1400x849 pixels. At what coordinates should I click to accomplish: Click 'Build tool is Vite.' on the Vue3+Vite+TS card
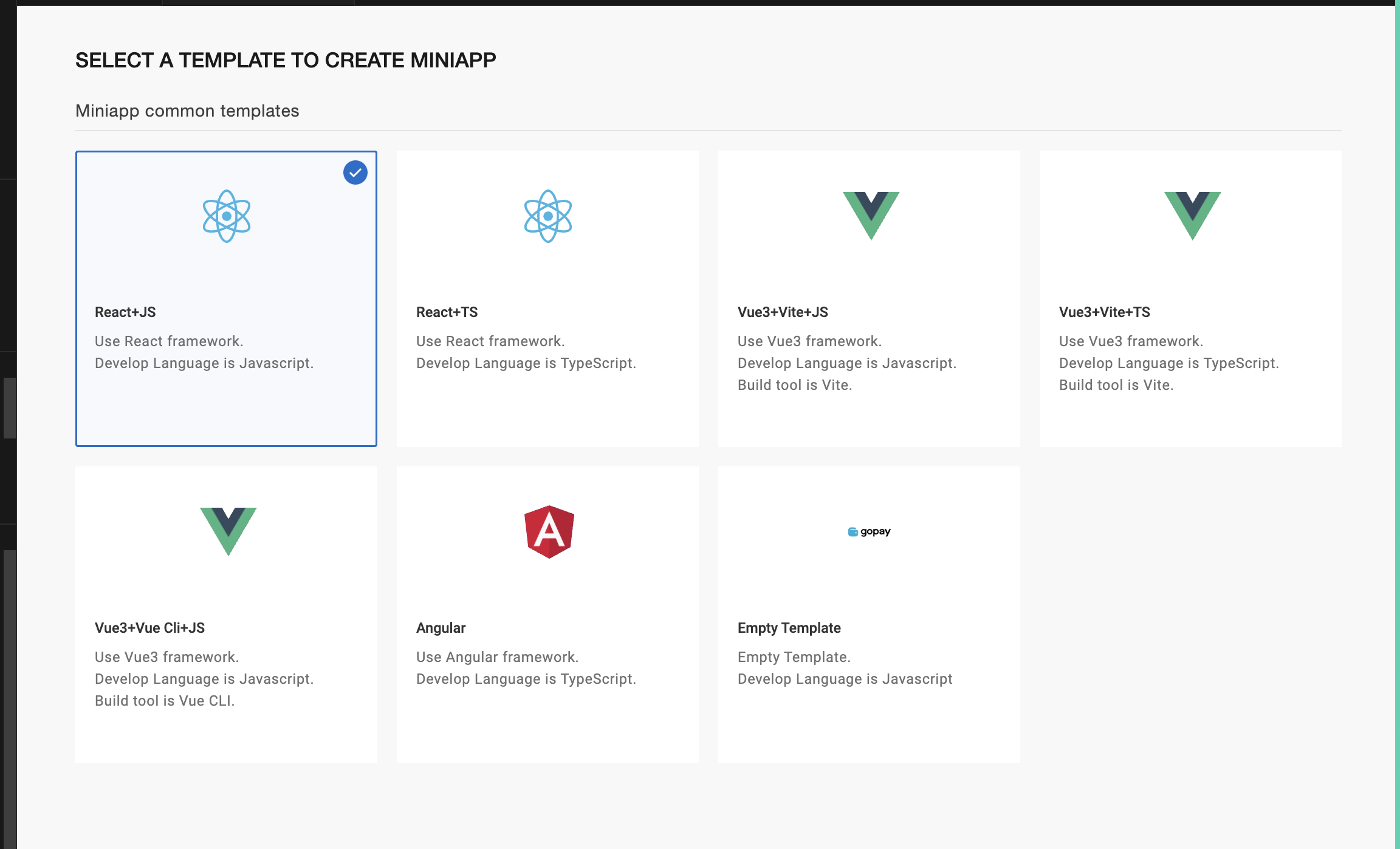point(1116,385)
